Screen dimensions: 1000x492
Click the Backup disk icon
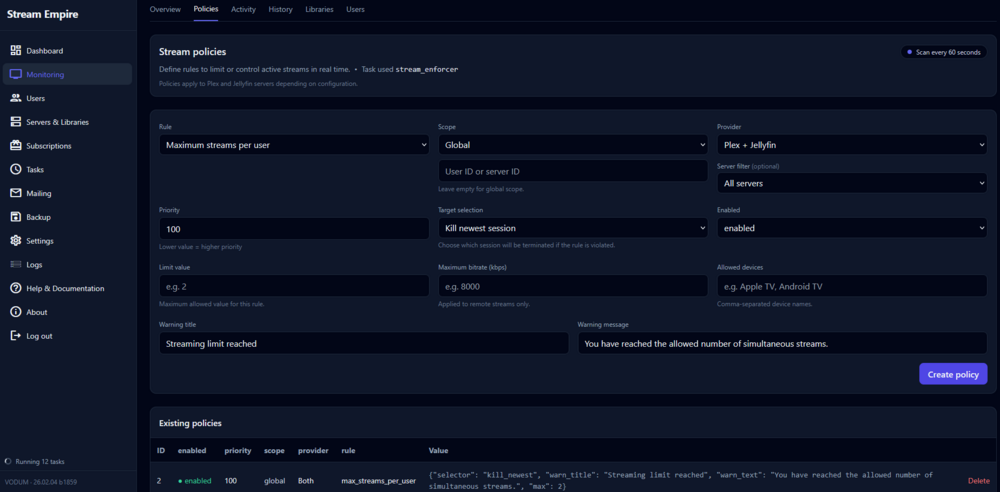click(16, 217)
